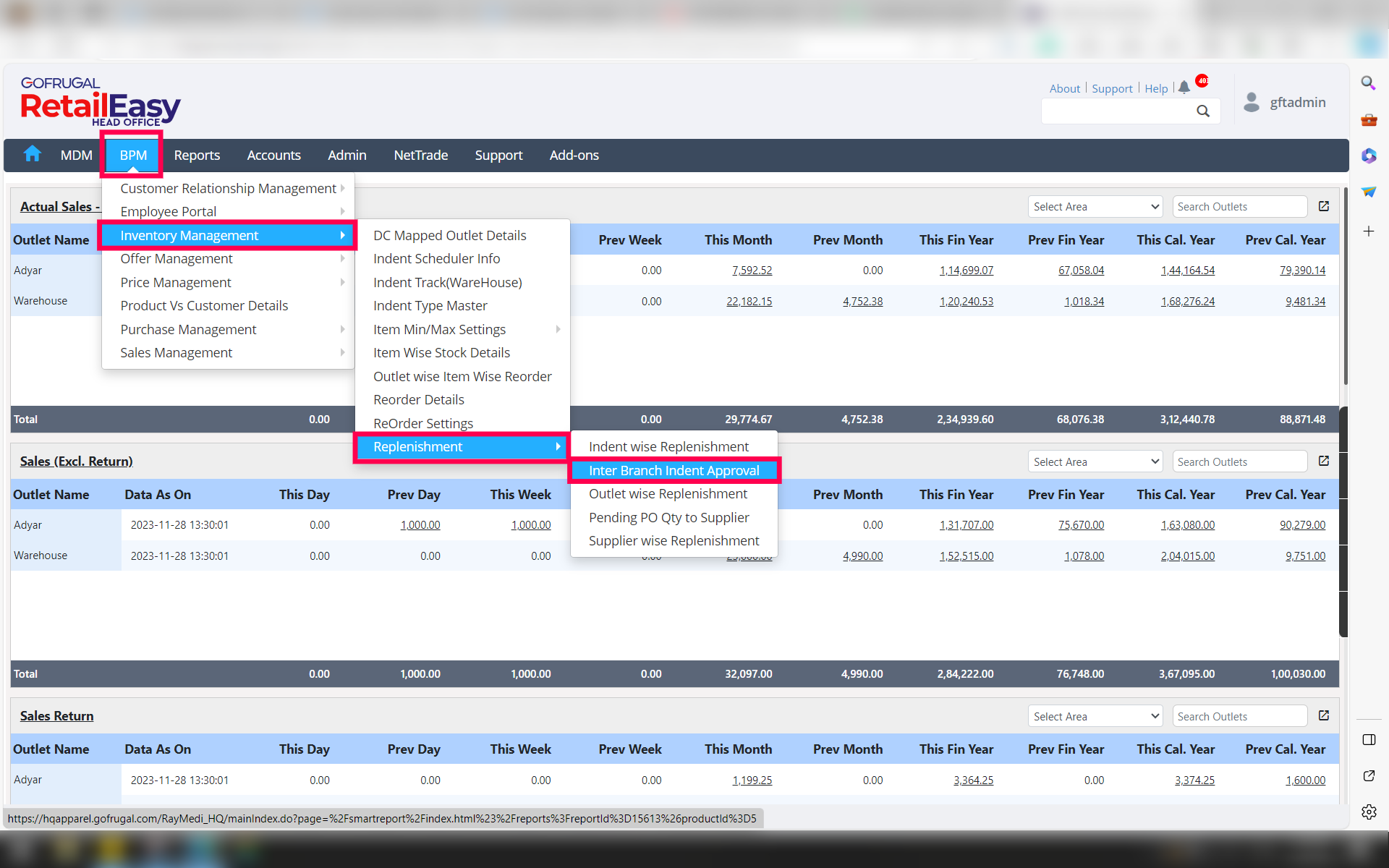
Task: Open the Reports menu tab
Action: (197, 155)
